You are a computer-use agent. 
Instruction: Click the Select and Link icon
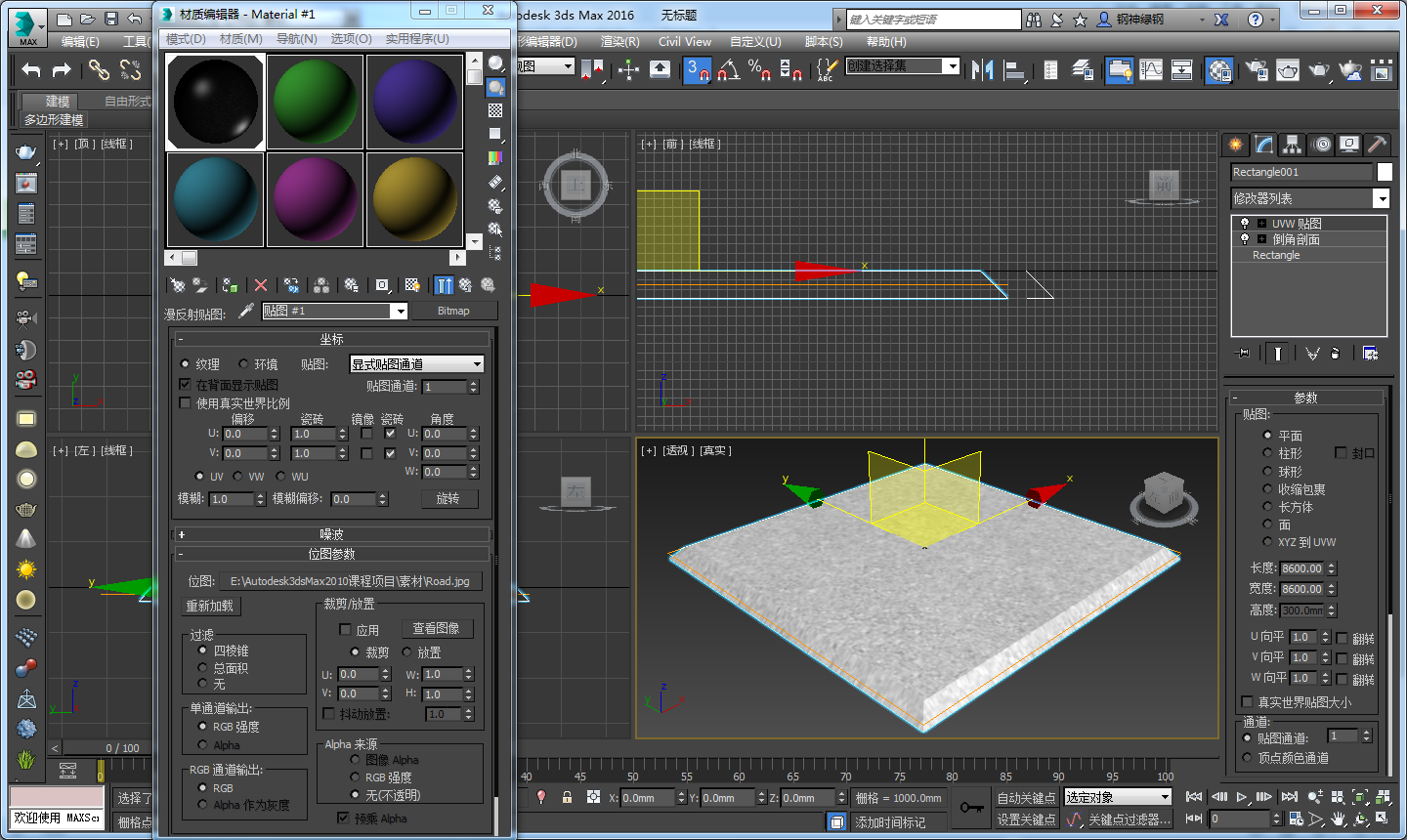[99, 69]
